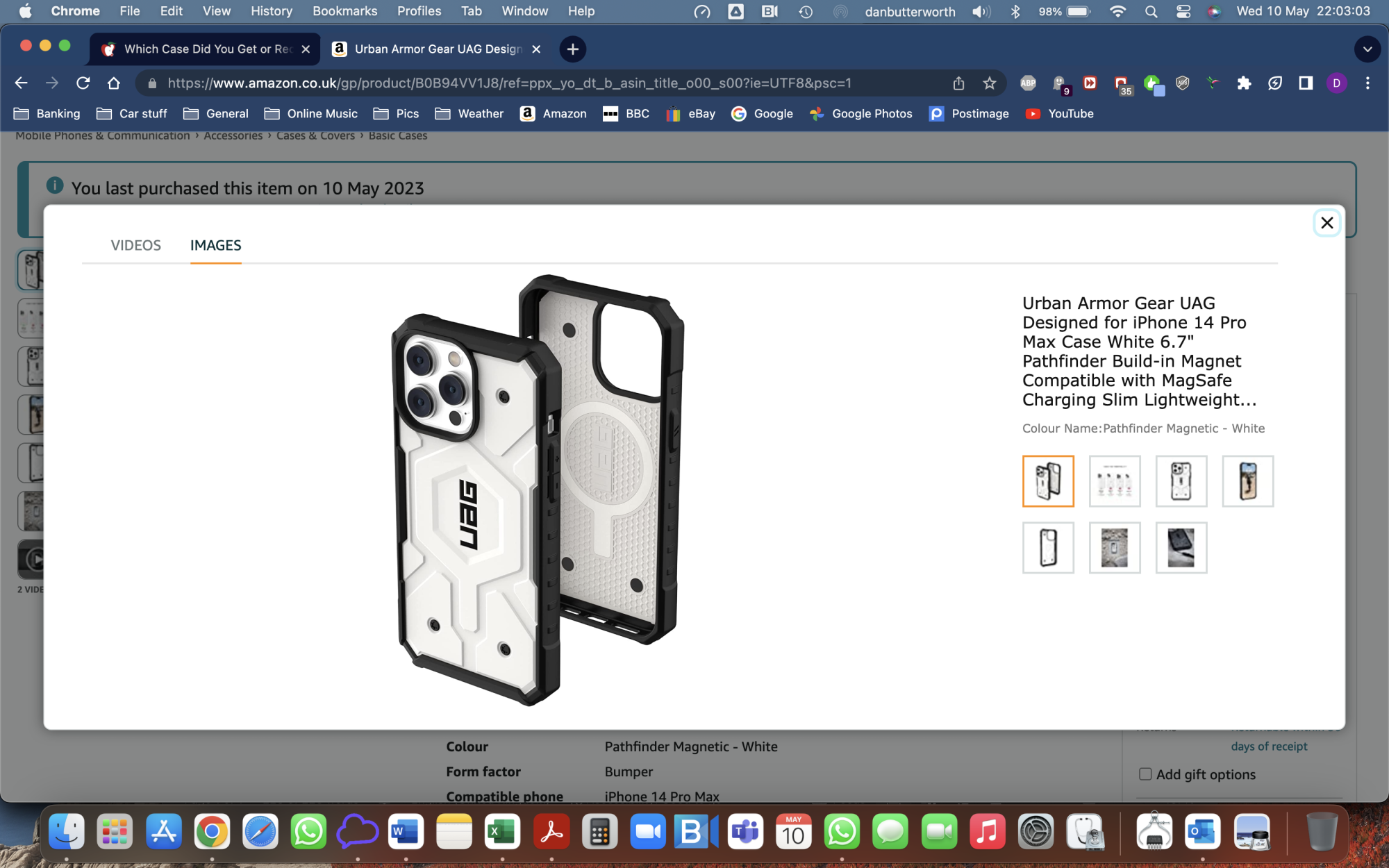1389x868 pixels.
Task: Open the History menu
Action: click(x=271, y=11)
